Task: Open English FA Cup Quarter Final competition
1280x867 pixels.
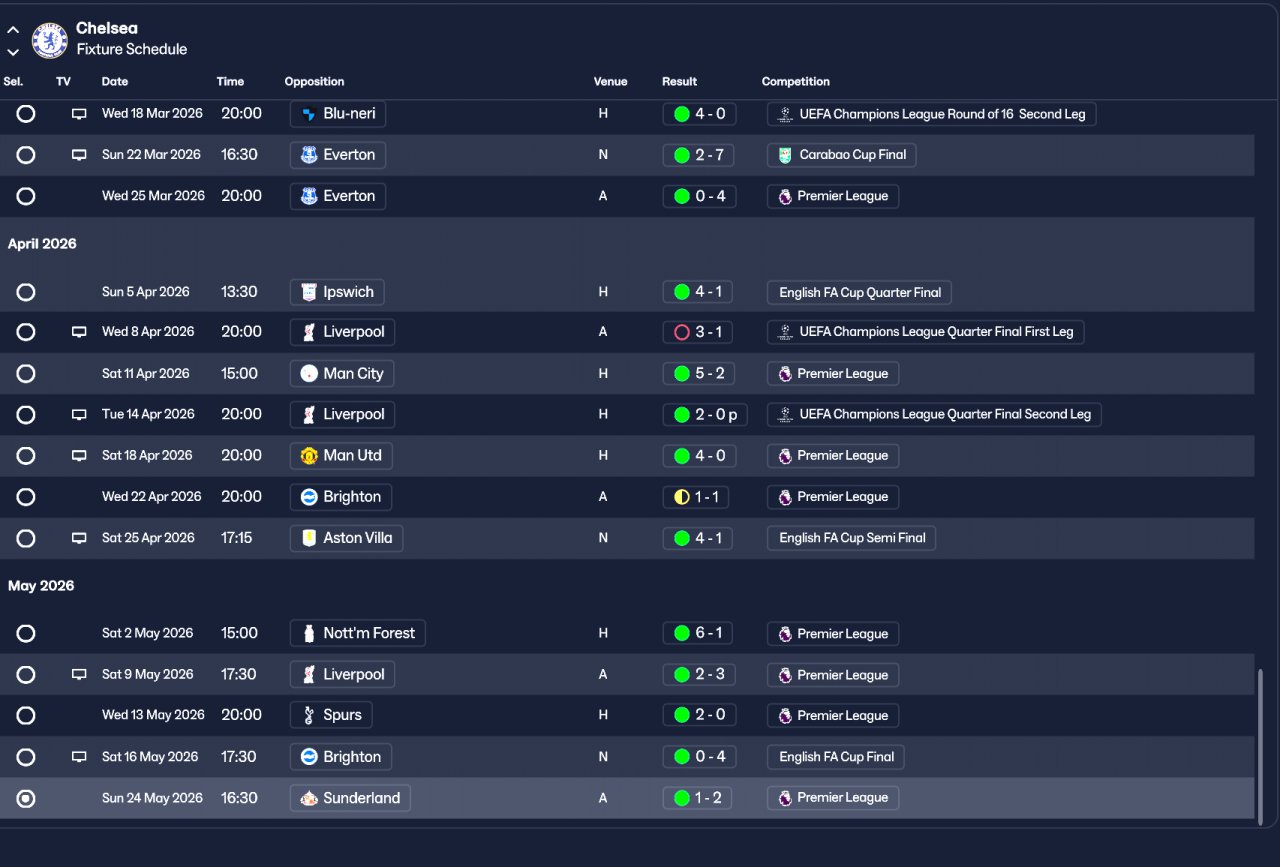Action: 860,292
